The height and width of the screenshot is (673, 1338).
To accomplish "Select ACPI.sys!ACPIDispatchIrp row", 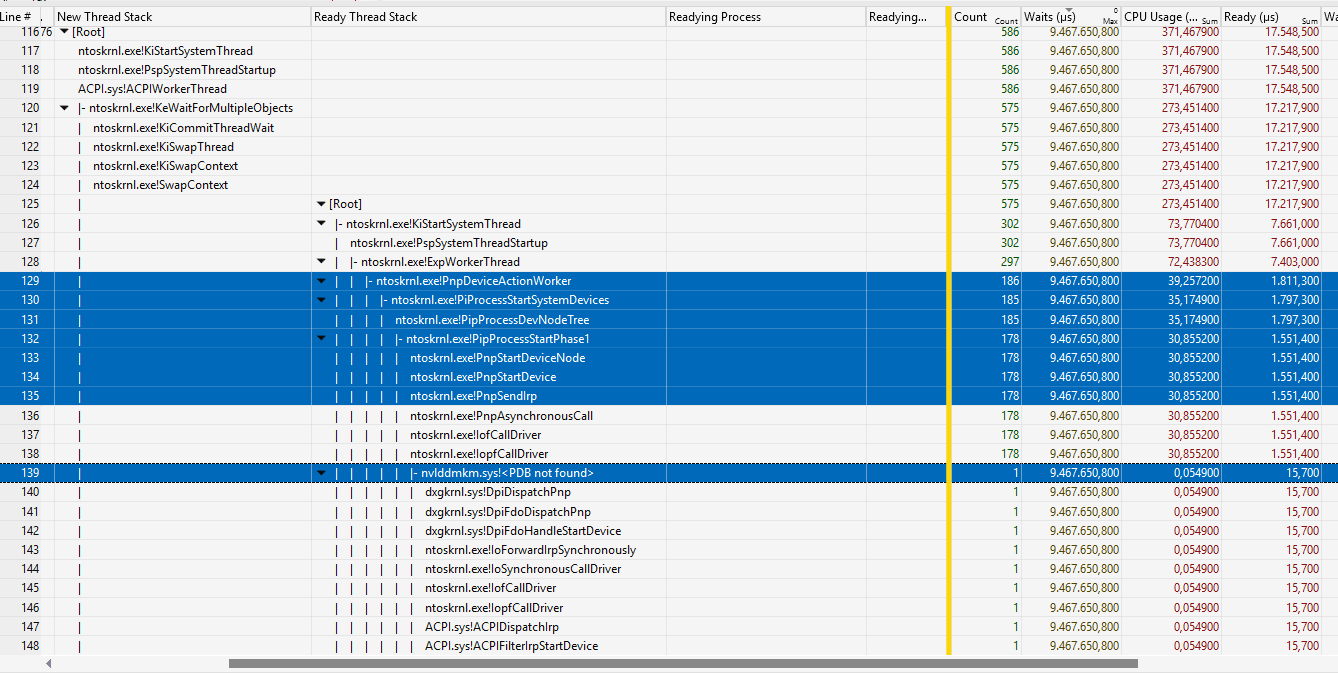I will click(x=492, y=627).
